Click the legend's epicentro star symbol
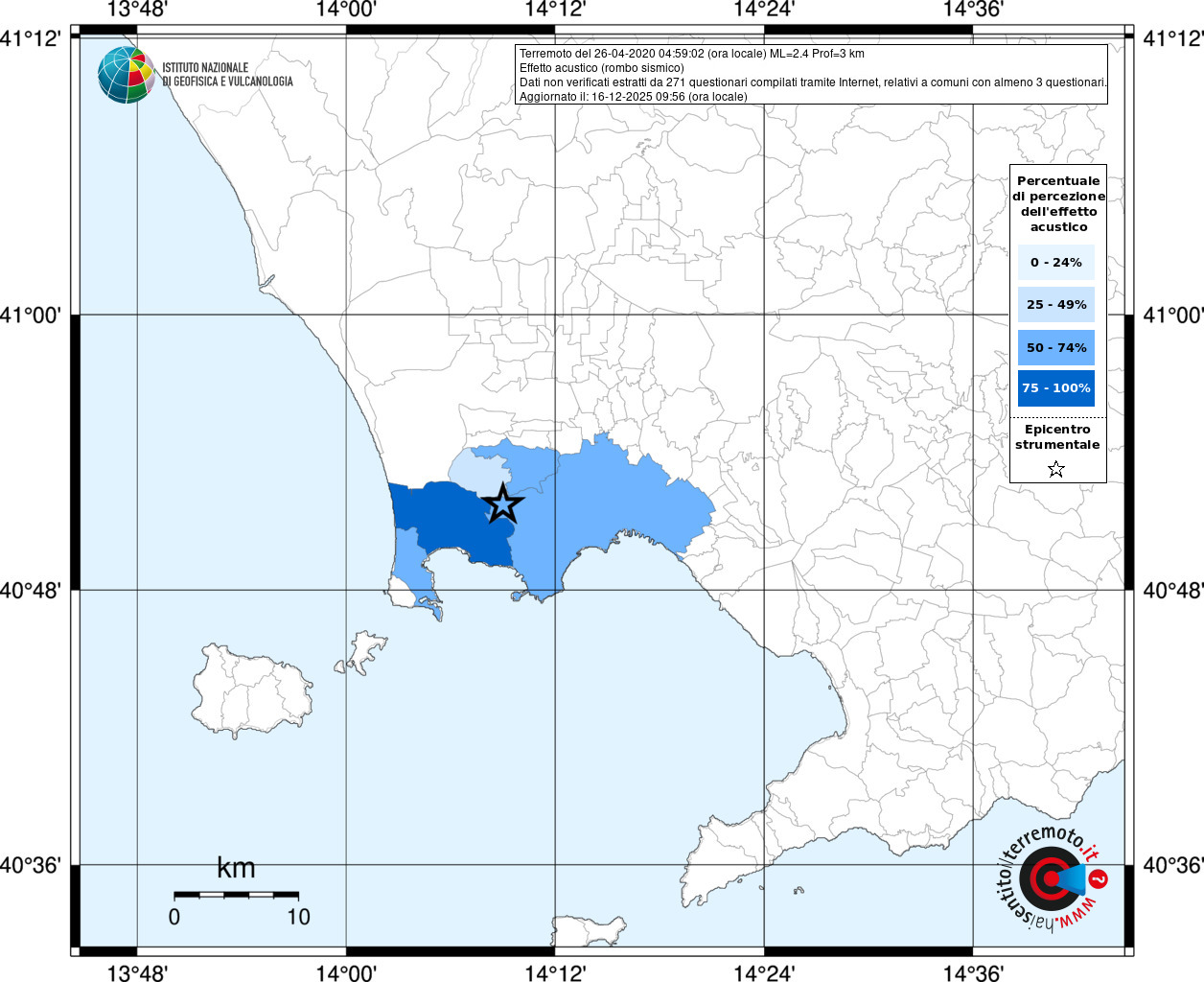The height and width of the screenshot is (982, 1204). pyautogui.click(x=1056, y=469)
